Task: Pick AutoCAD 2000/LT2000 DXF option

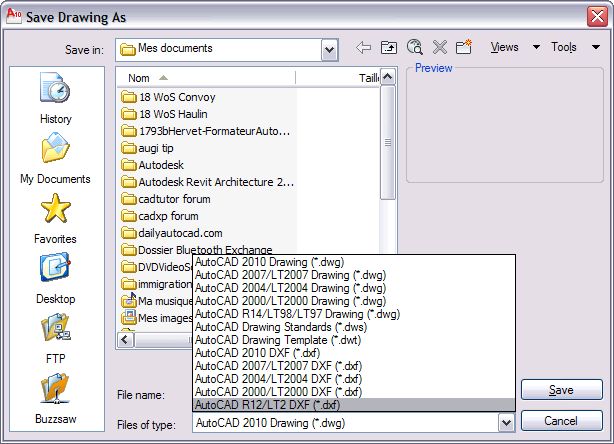Action: tap(354, 392)
